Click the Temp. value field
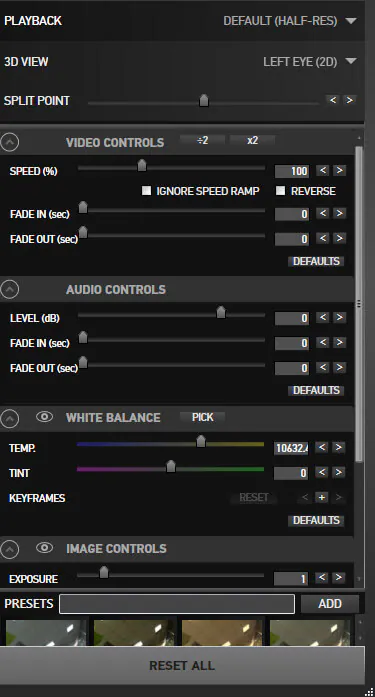This screenshot has height=697, width=375. click(291, 448)
